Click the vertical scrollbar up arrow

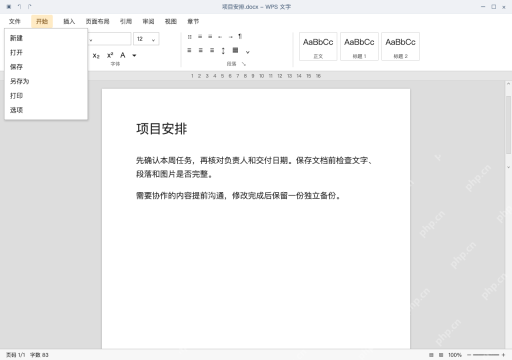(508, 84)
